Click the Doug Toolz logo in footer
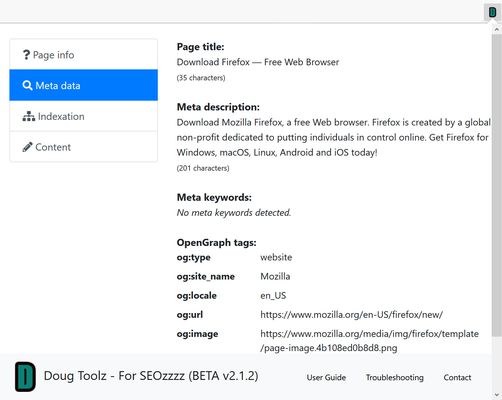This screenshot has width=502, height=400. [25, 377]
